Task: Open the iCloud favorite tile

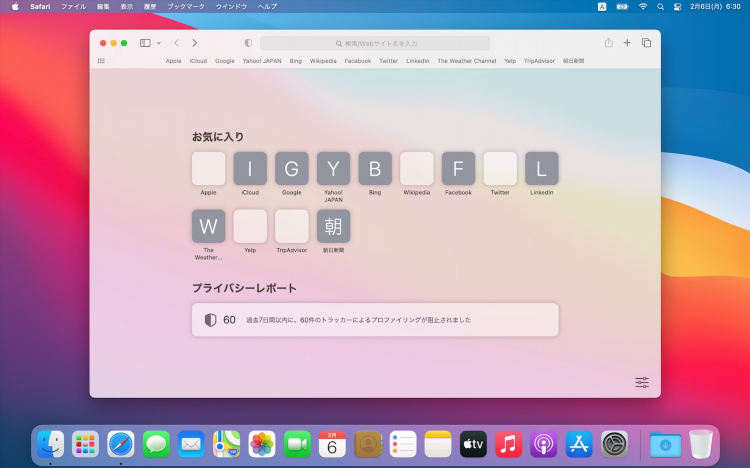Action: [x=250, y=168]
